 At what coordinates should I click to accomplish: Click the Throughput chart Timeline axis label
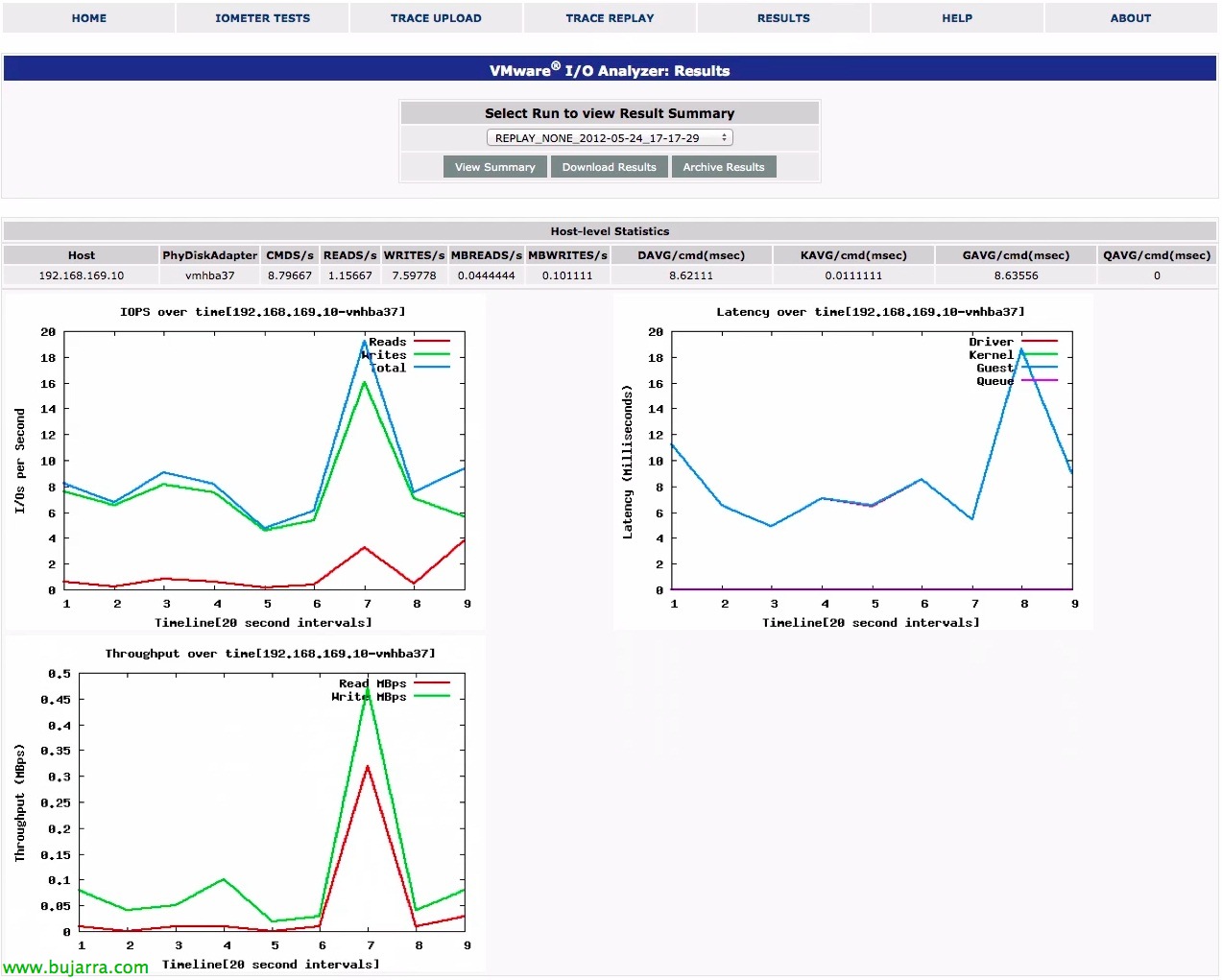pos(271,965)
